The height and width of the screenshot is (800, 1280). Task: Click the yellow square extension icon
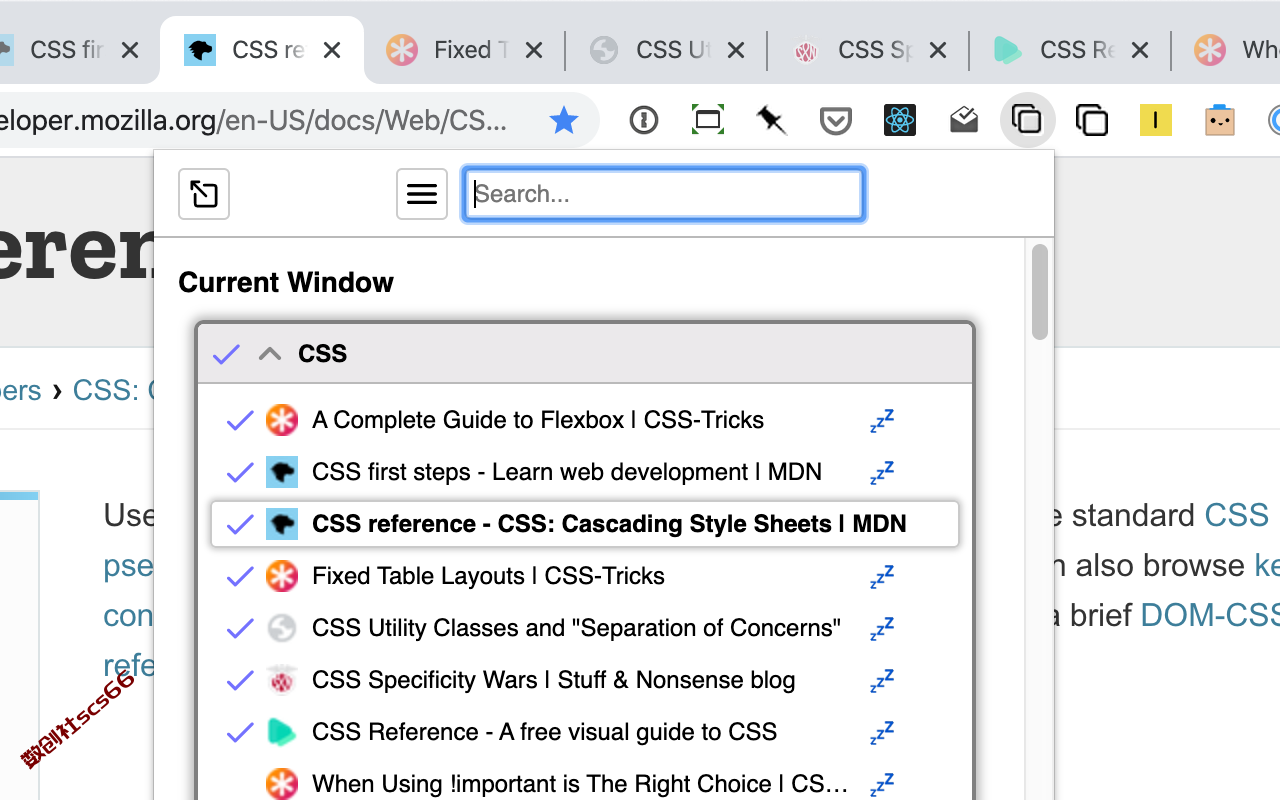click(1156, 121)
